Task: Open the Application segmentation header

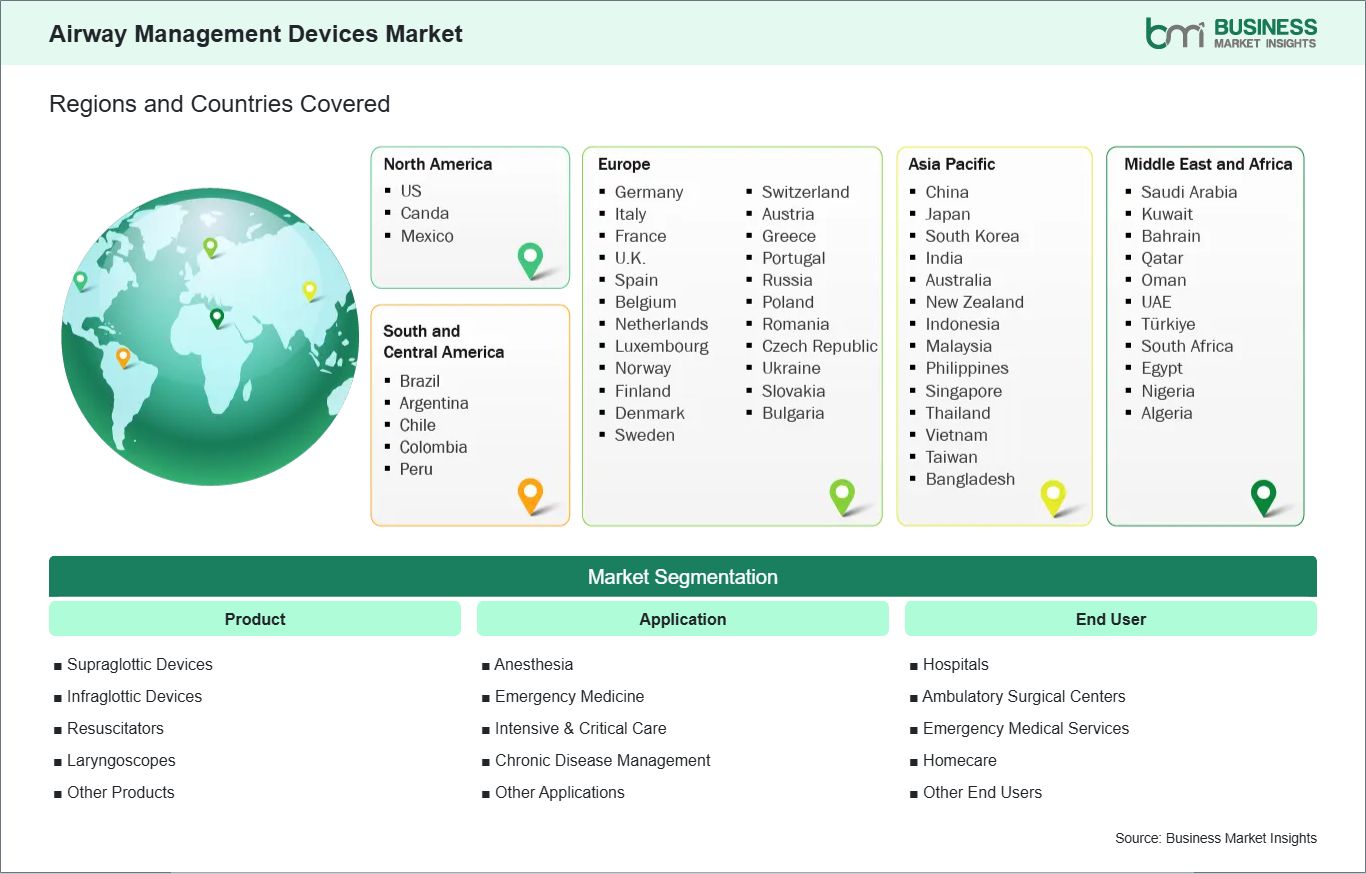Action: click(x=682, y=619)
